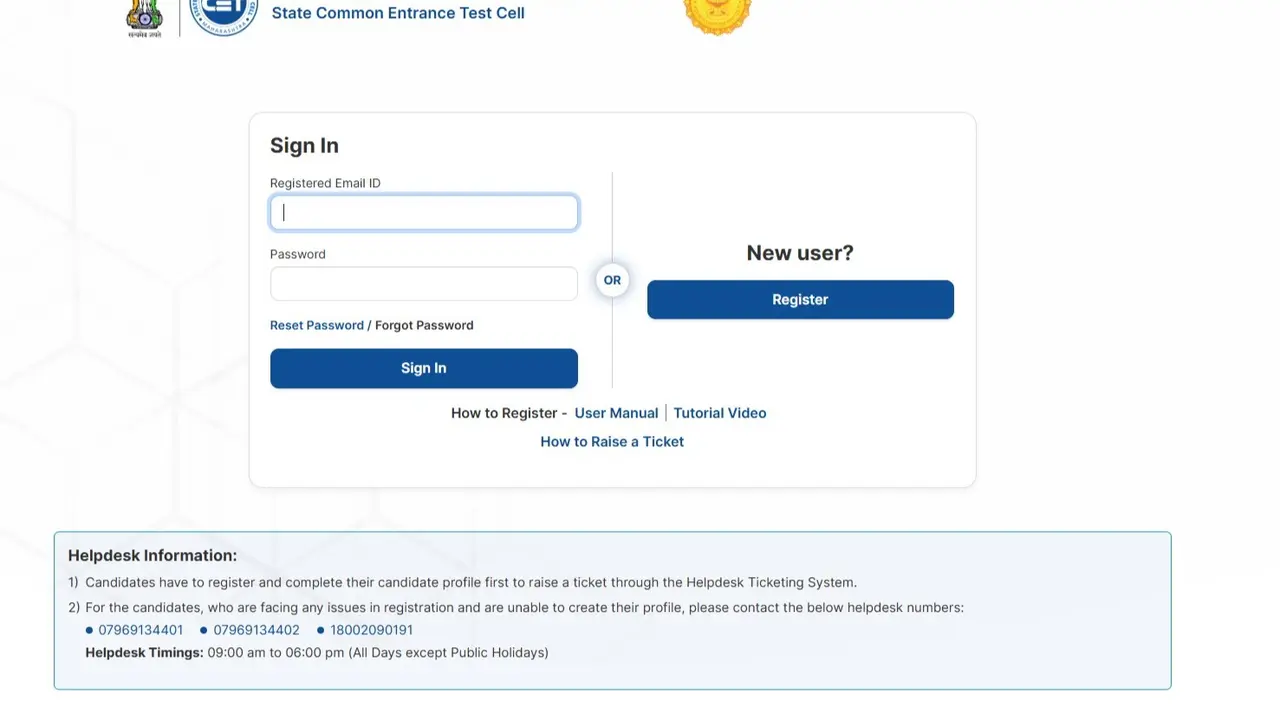1280x719 pixels.
Task: Open the Tutorial Video link
Action: [720, 413]
